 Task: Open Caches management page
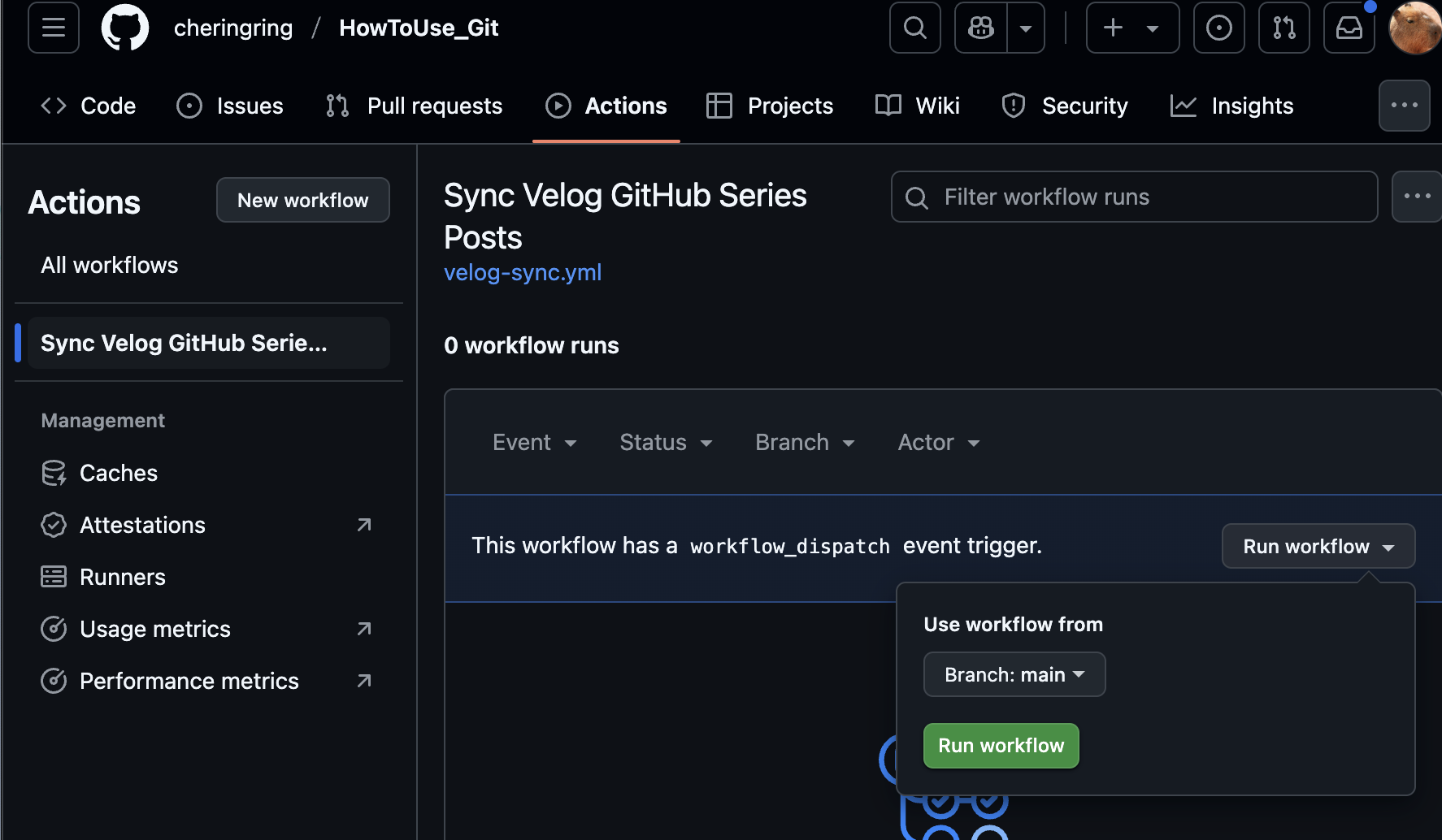tap(209, 473)
